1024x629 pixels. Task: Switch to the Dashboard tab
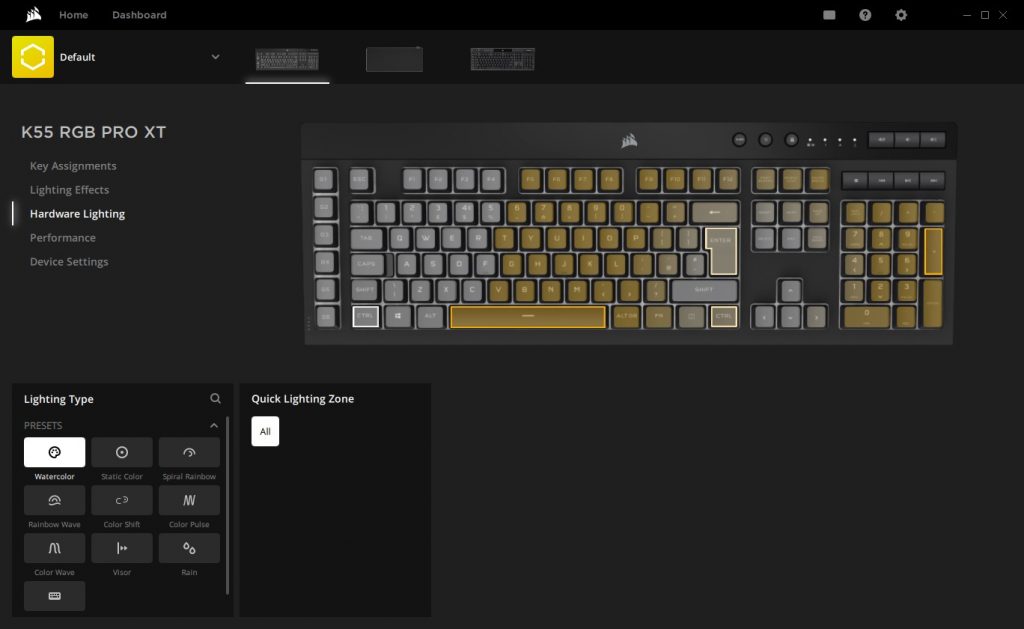139,14
